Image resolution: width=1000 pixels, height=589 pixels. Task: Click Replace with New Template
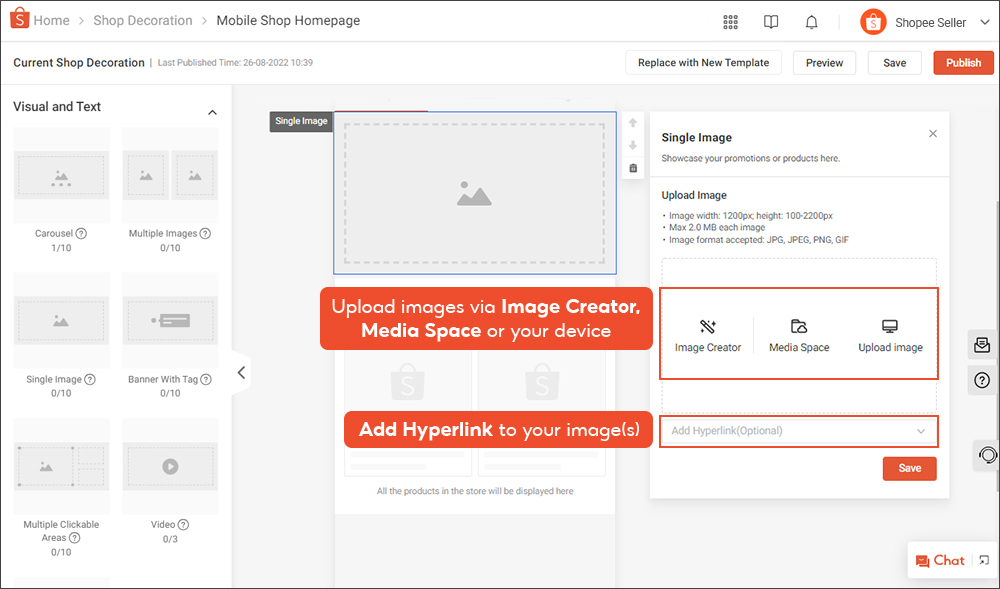pos(703,62)
